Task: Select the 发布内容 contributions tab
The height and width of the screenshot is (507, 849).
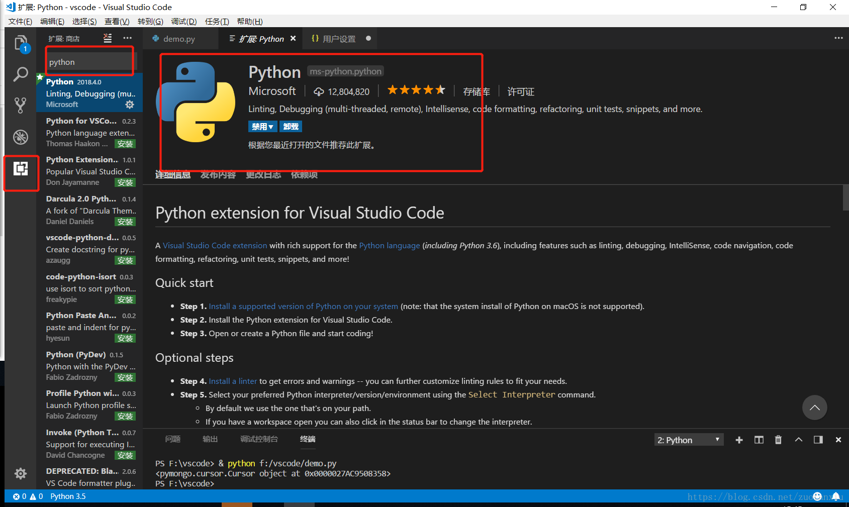Action: coord(218,174)
